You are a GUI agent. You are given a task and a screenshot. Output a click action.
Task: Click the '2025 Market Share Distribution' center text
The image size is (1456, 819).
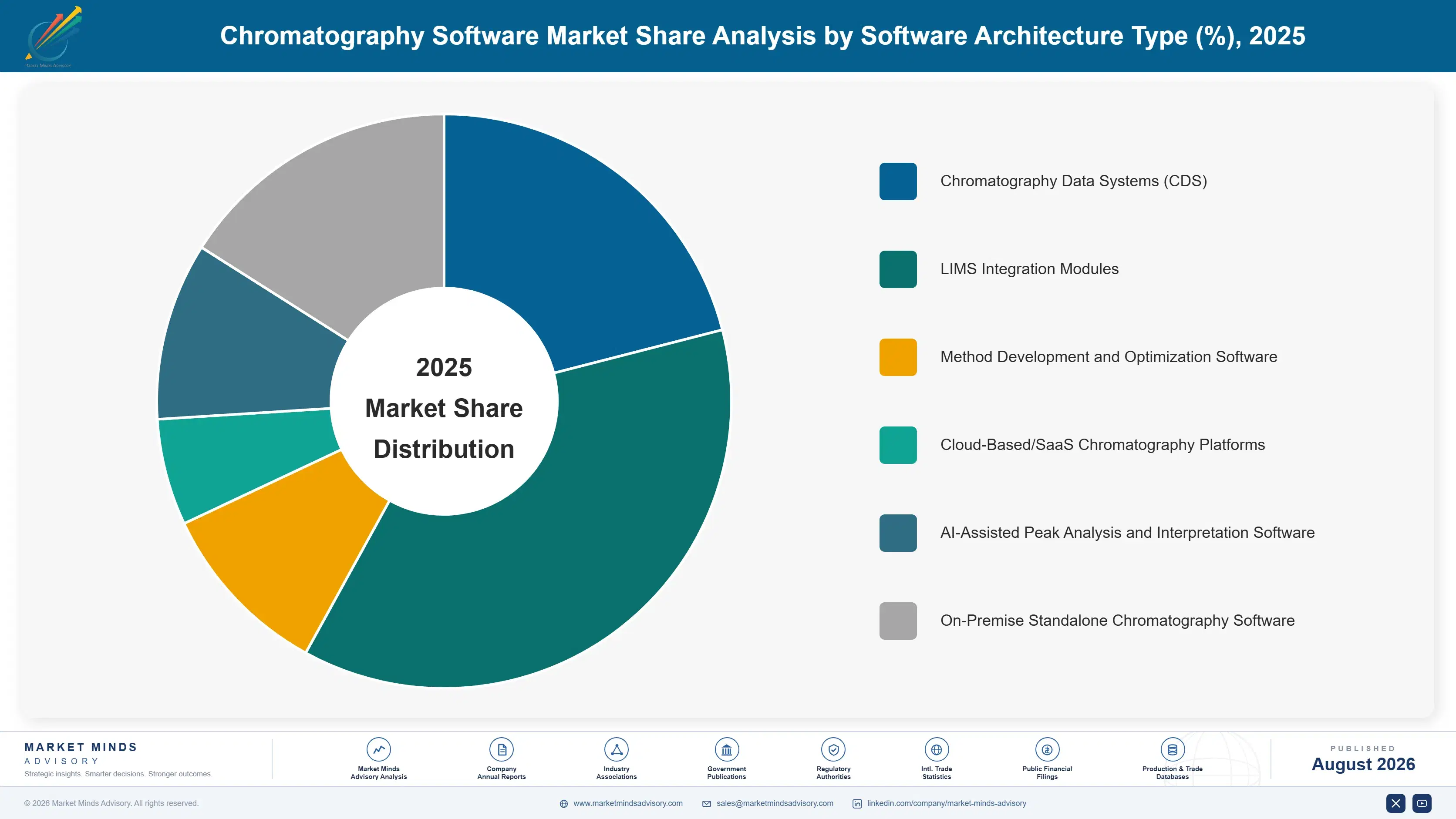pos(444,408)
